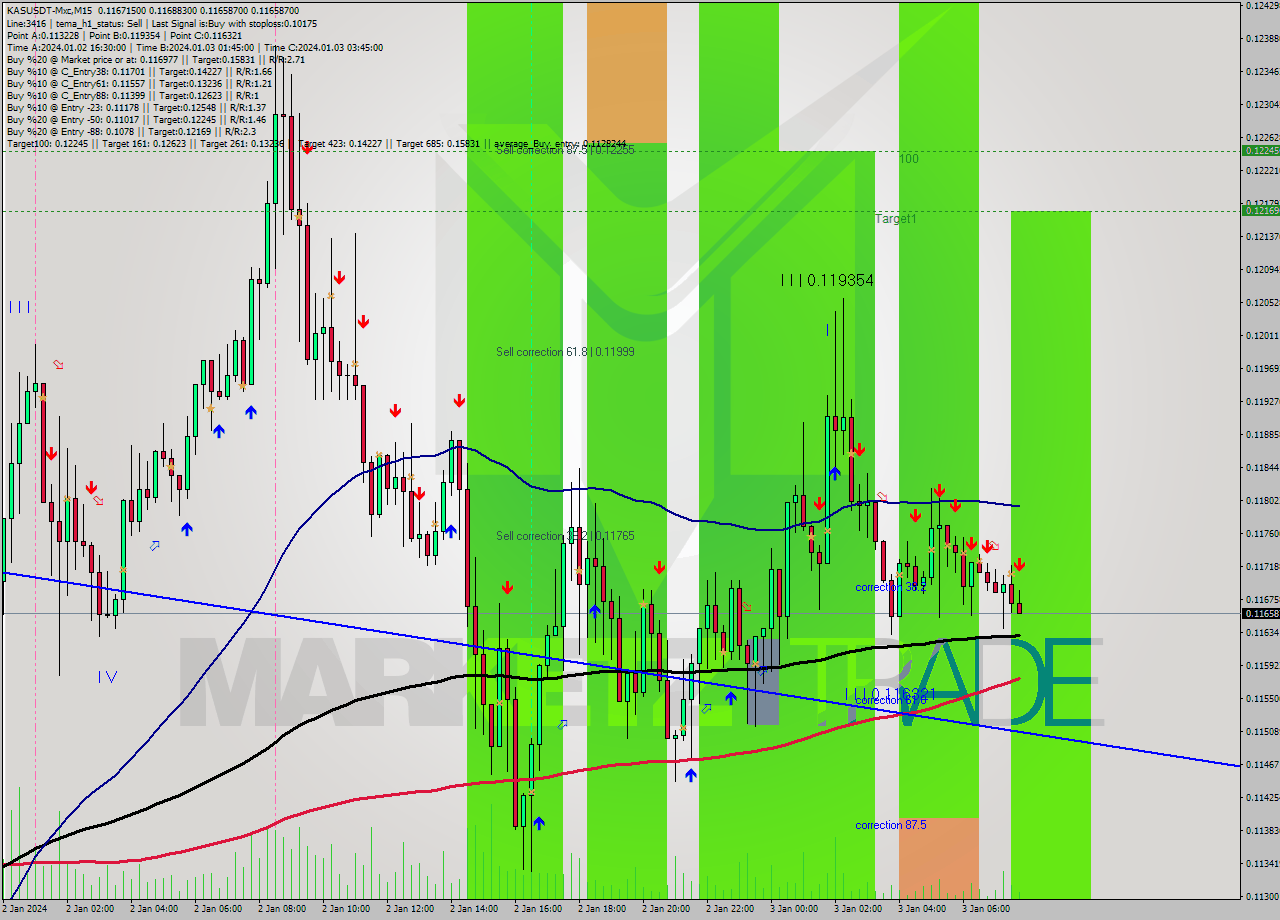Select the '2 Jan 20:00' time axis label

pyautogui.click(x=666, y=909)
